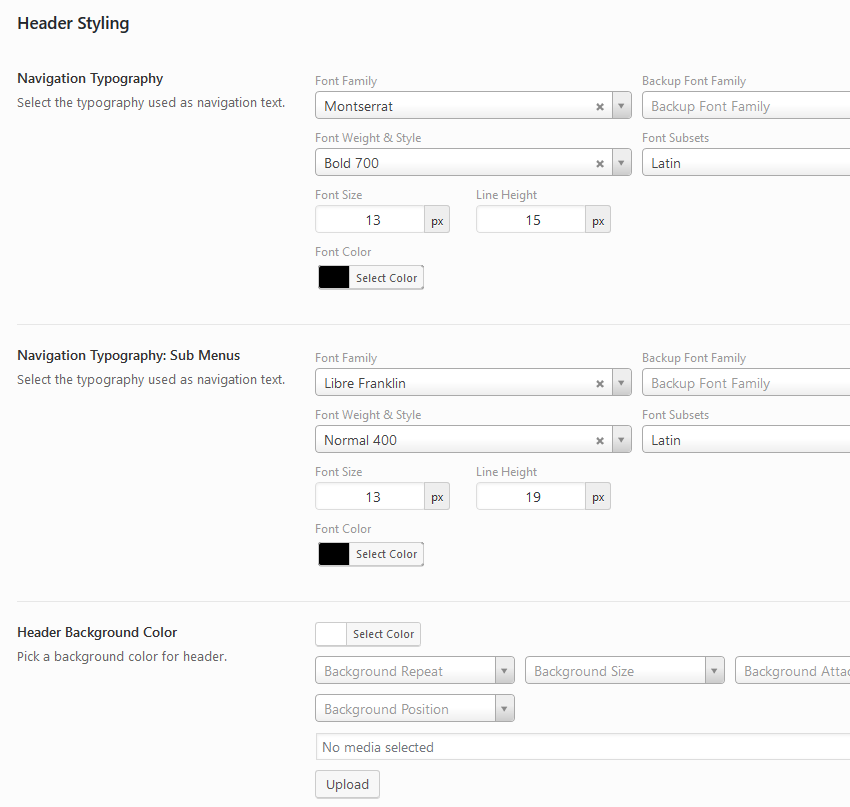Expand the Bold 700 weight dropdown
The image size is (850, 807).
[x=622, y=163]
